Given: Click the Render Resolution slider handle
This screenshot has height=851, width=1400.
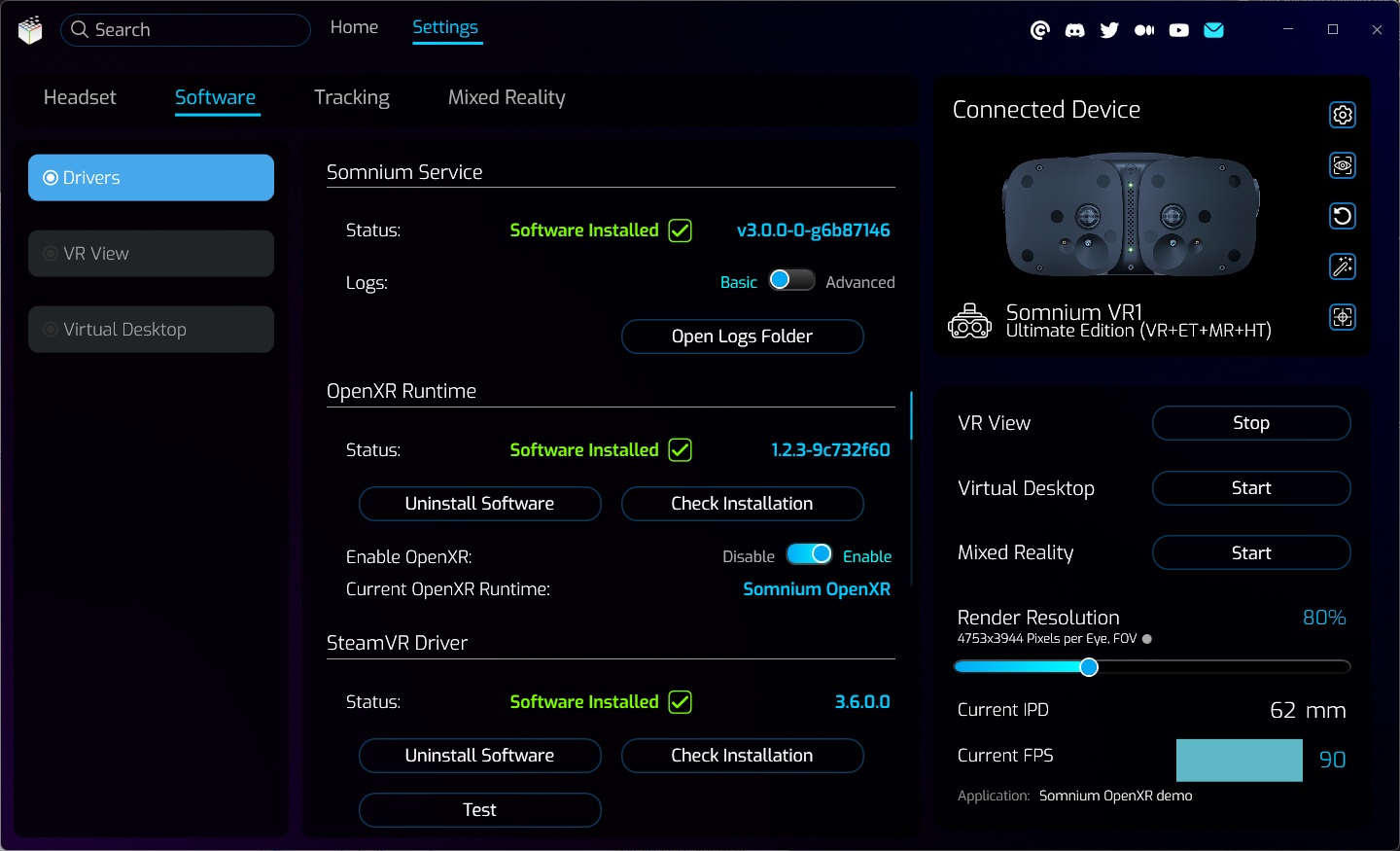Looking at the screenshot, I should click(1089, 667).
